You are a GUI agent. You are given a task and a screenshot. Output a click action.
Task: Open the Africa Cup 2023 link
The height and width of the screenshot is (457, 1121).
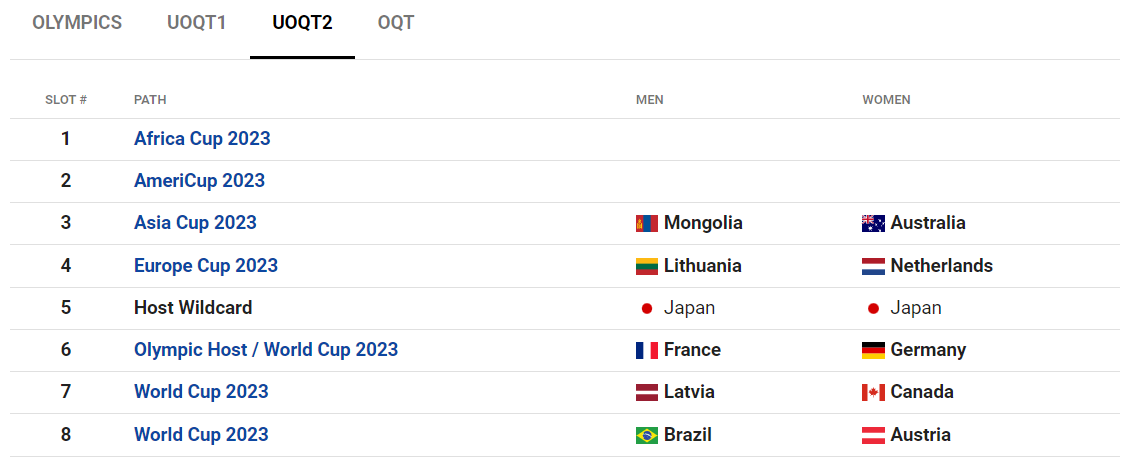point(202,138)
